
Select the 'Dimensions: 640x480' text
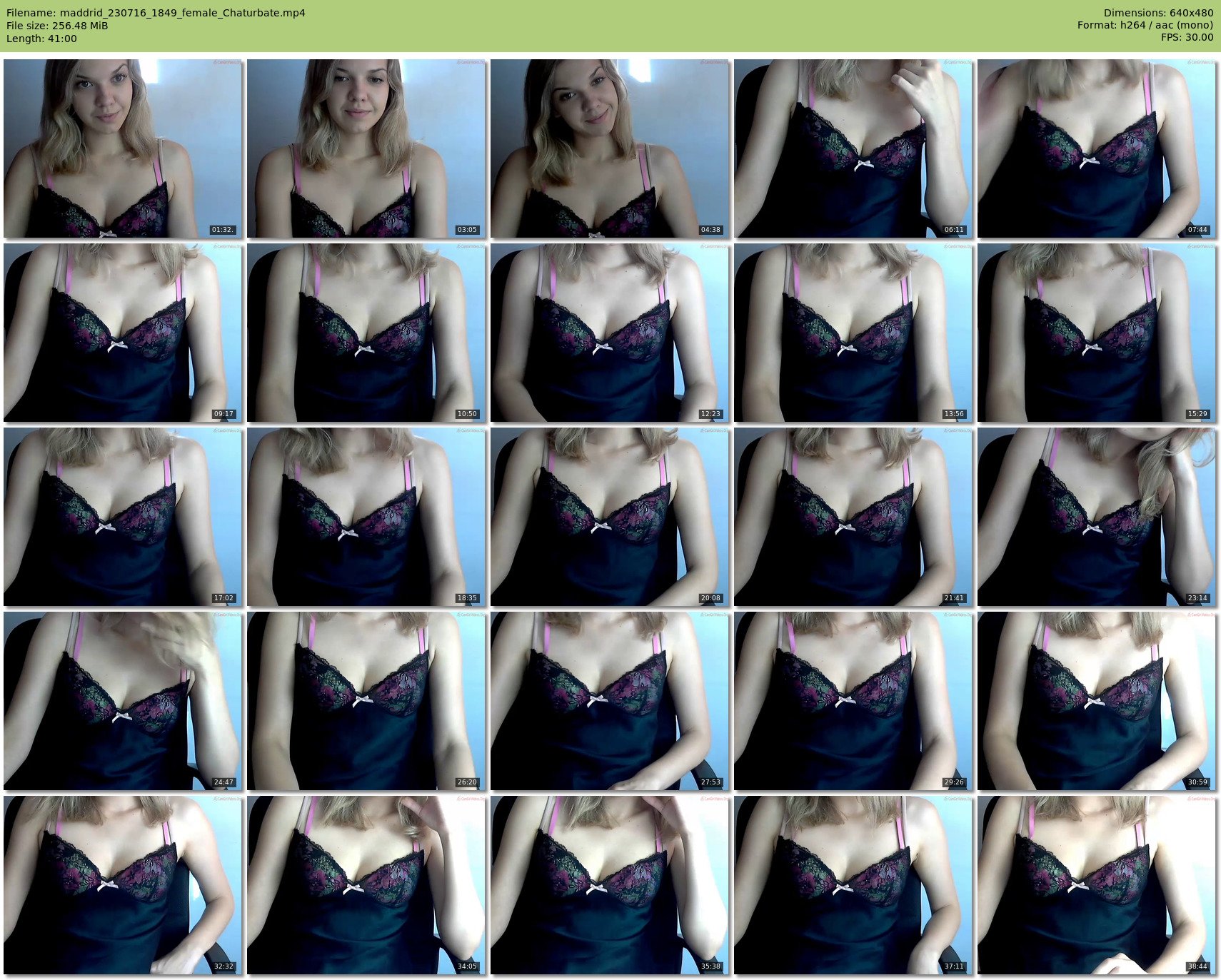coord(1158,13)
